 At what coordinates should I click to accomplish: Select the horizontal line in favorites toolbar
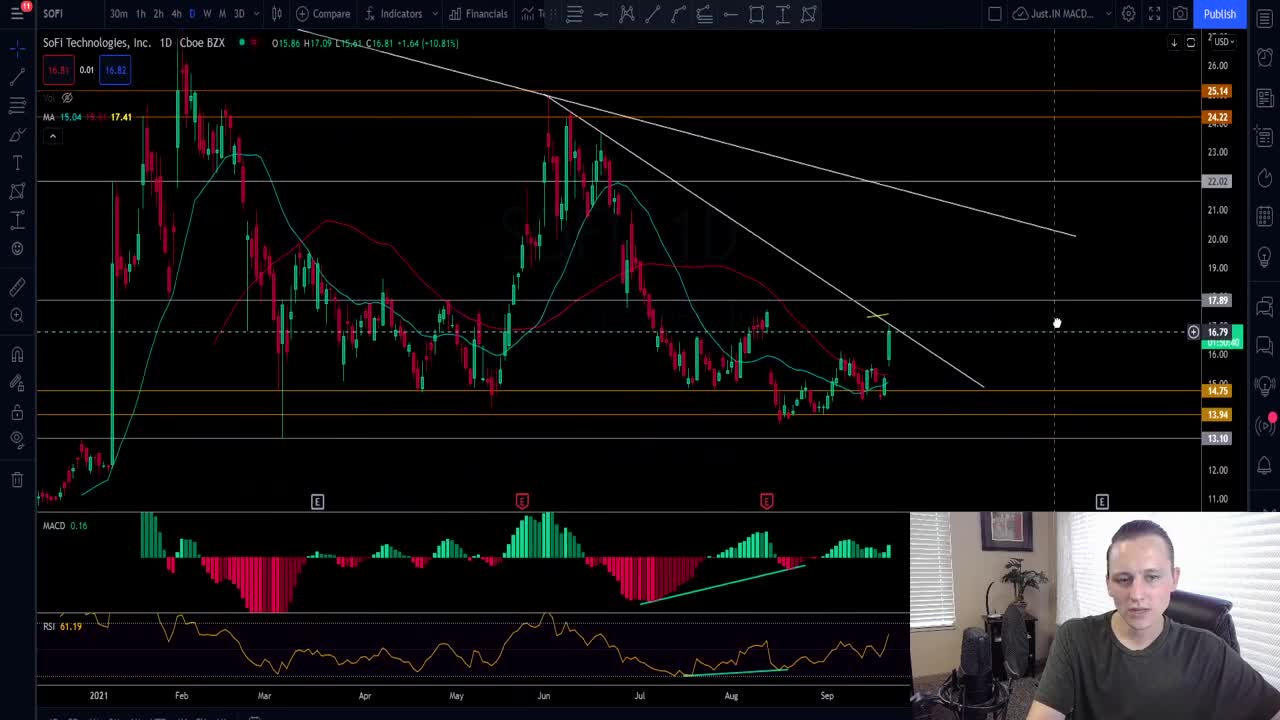click(x=601, y=14)
